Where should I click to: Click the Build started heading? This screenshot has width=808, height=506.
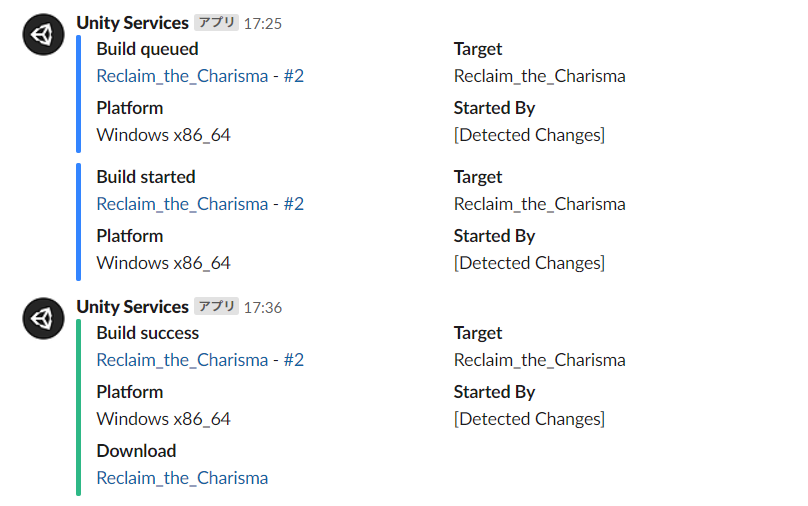click(146, 177)
